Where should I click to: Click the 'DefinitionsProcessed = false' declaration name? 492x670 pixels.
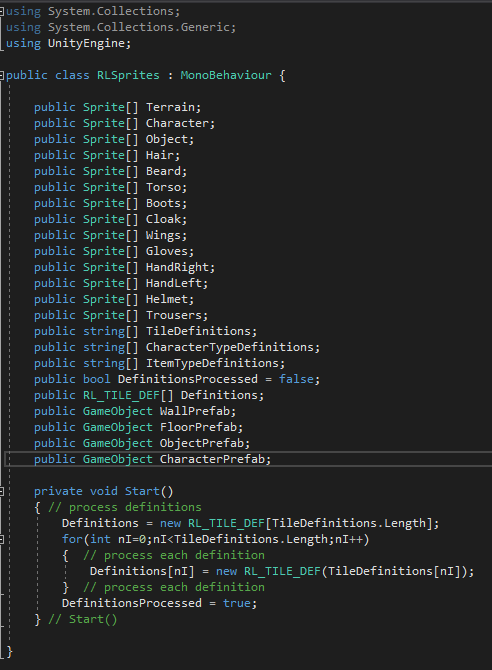(x=188, y=379)
